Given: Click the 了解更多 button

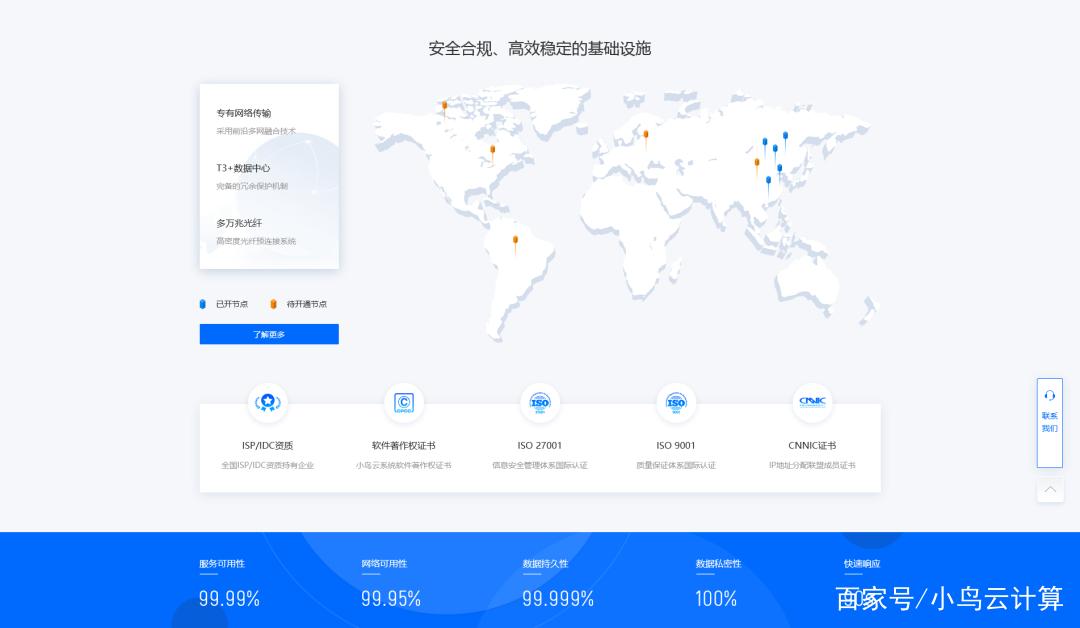Looking at the screenshot, I should coord(269,334).
